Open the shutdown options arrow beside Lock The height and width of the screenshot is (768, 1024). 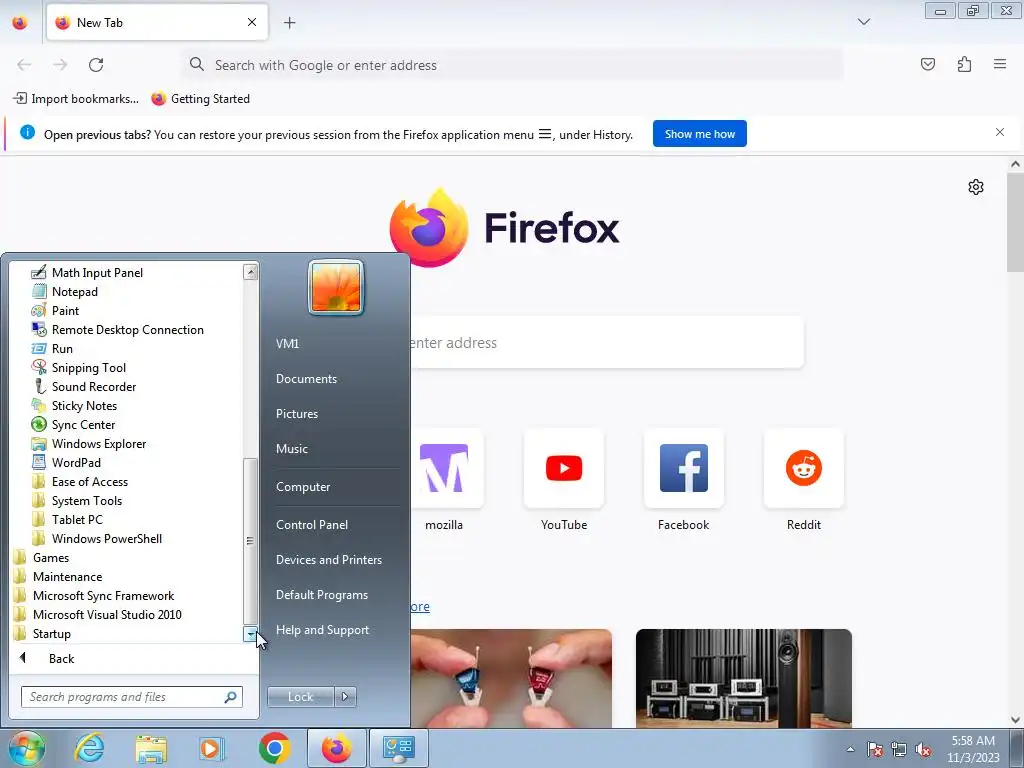(x=345, y=696)
